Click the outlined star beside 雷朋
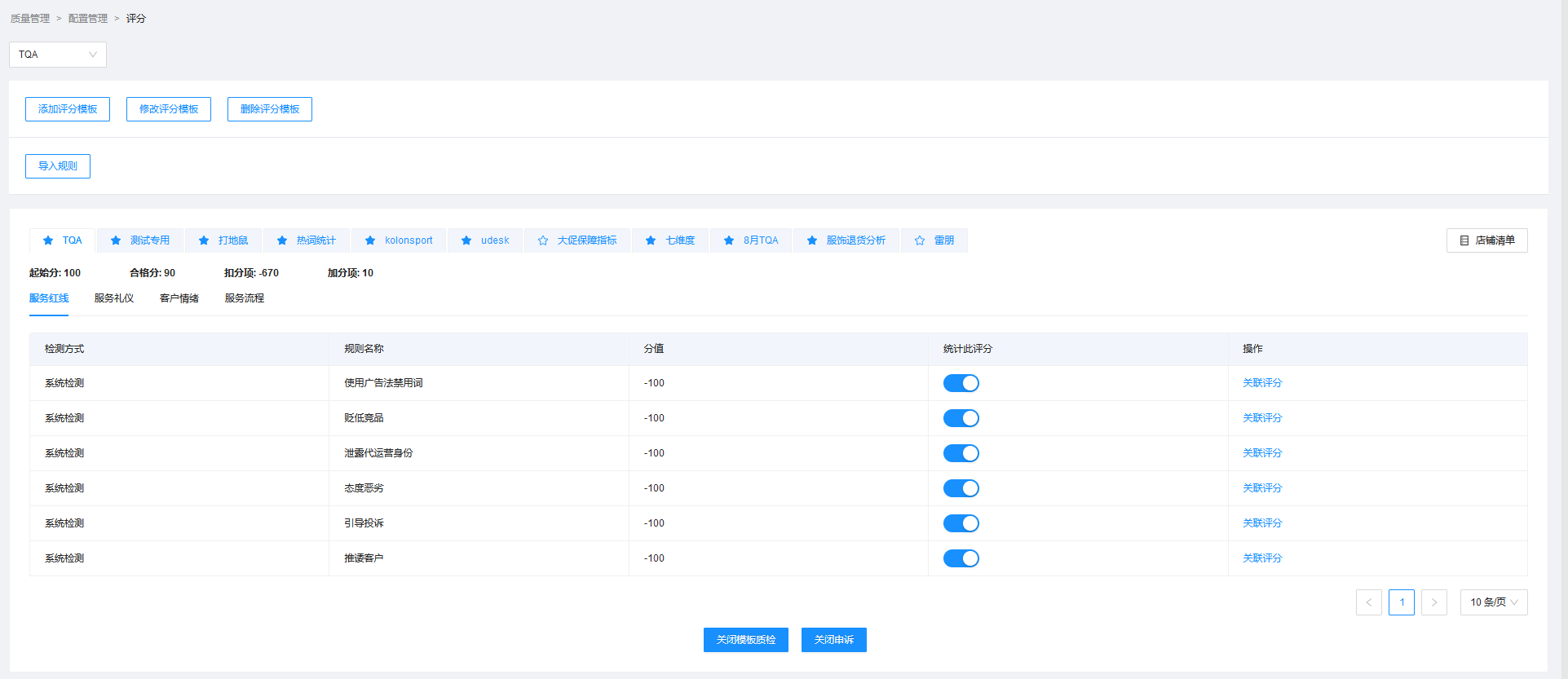The width and height of the screenshot is (1568, 679). (920, 240)
